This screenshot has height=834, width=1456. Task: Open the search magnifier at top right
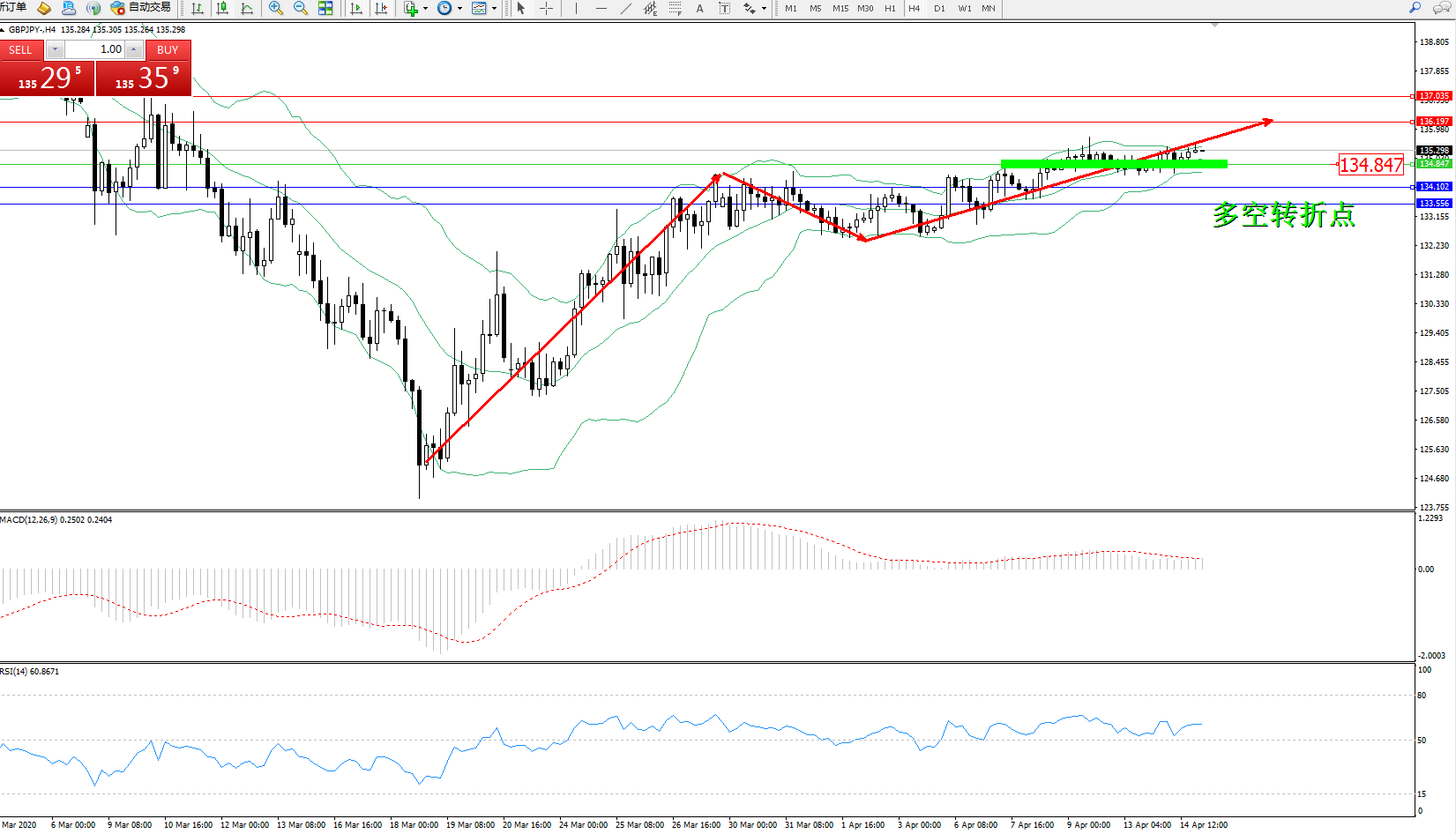click(1415, 8)
